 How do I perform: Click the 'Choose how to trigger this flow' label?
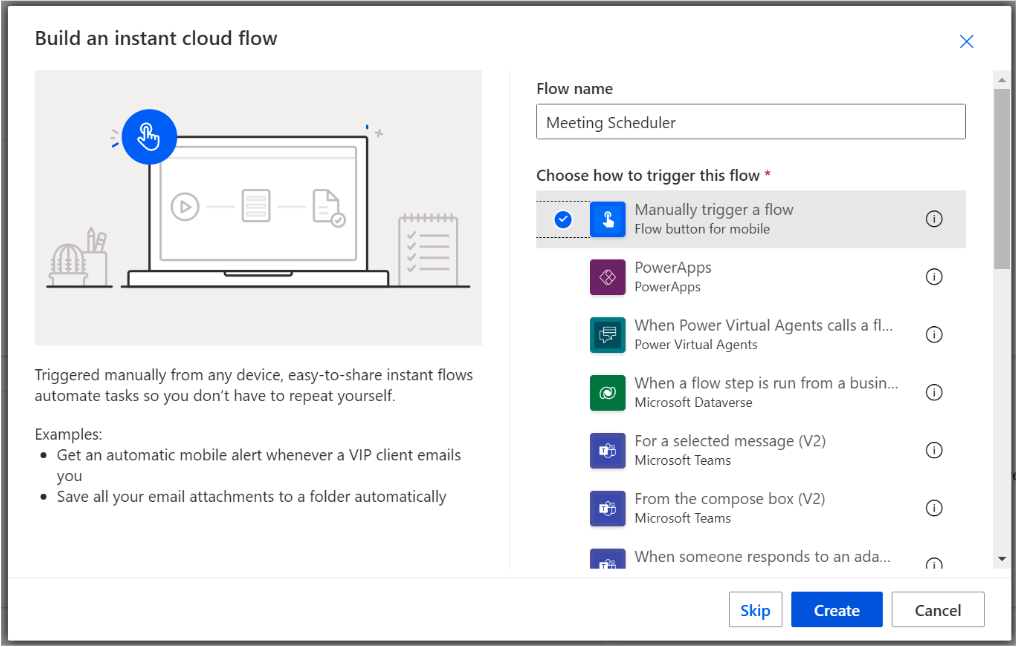pos(648,176)
